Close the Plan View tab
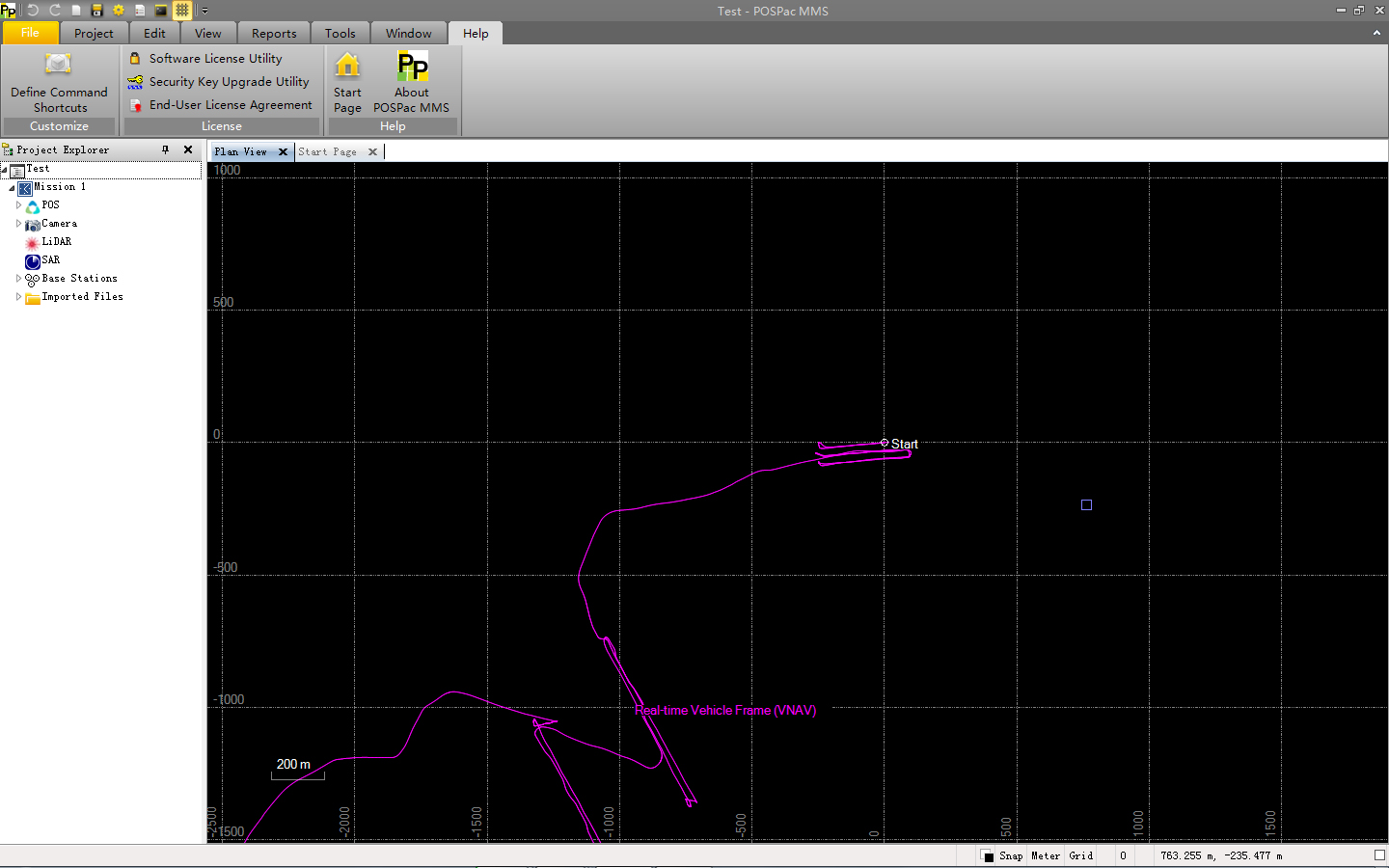 click(283, 152)
